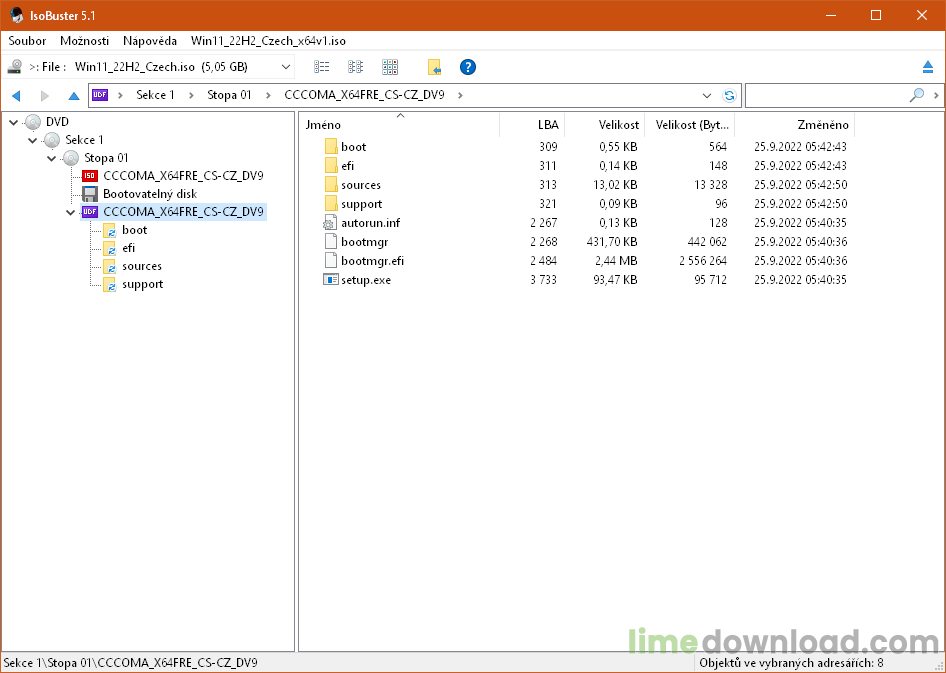946x673 pixels.
Task: Click the folder extract icon in toolbar
Action: (434, 67)
